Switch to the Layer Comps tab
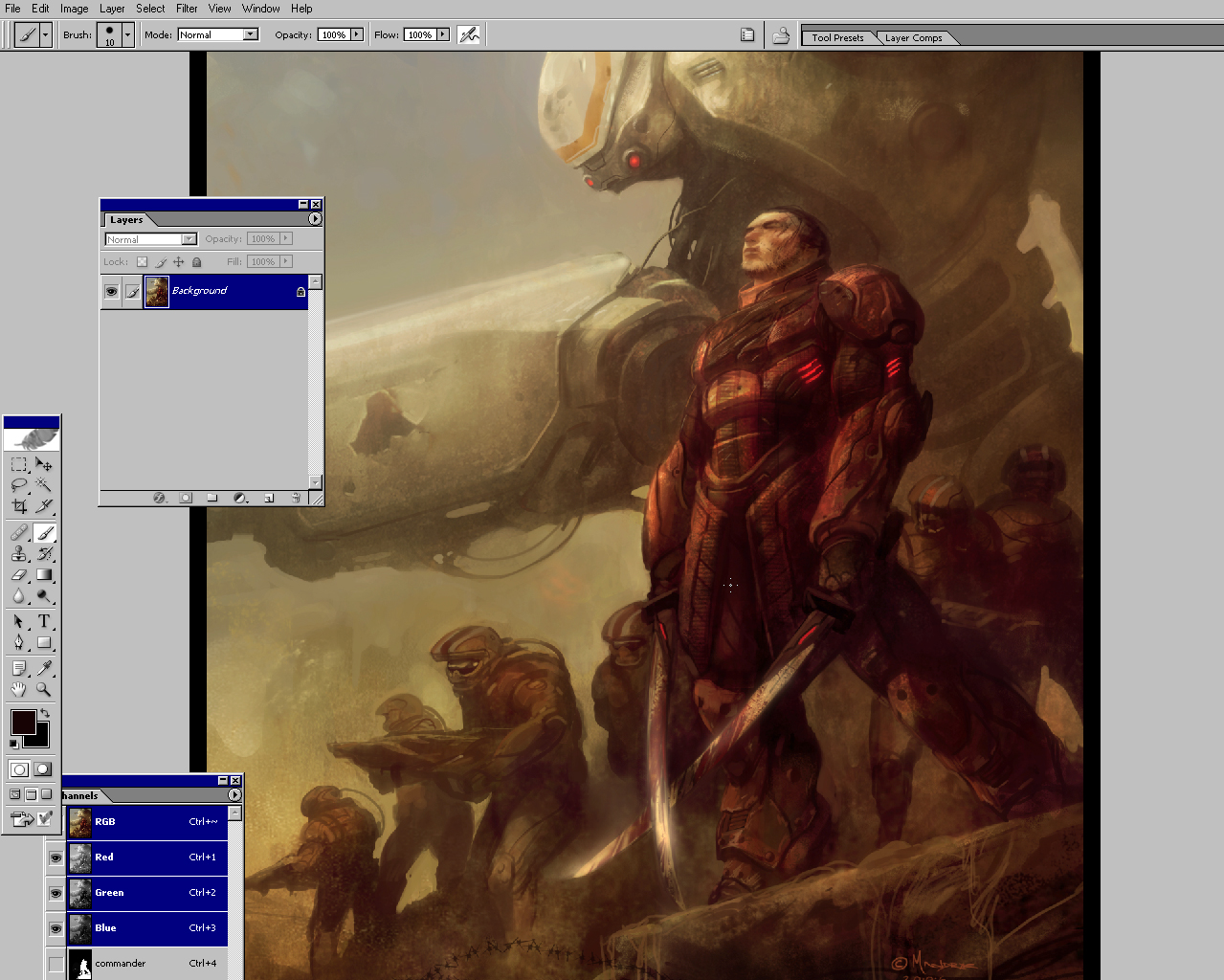This screenshot has height=980, width=1224. [913, 38]
